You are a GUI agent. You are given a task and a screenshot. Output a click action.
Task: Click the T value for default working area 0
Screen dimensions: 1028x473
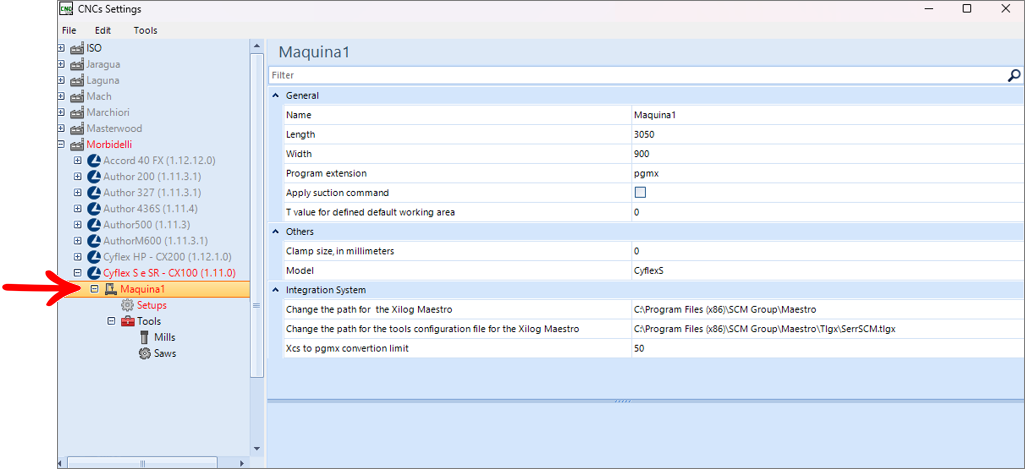click(x=827, y=213)
